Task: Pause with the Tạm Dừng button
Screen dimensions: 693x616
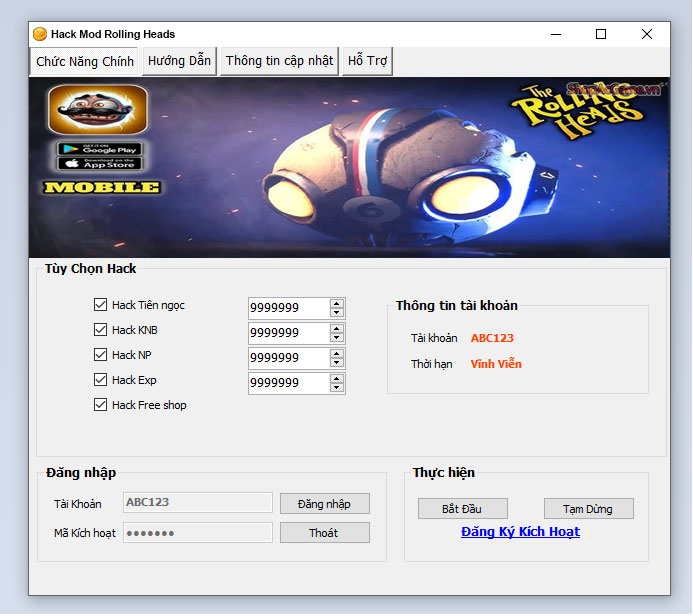Action: [588, 509]
